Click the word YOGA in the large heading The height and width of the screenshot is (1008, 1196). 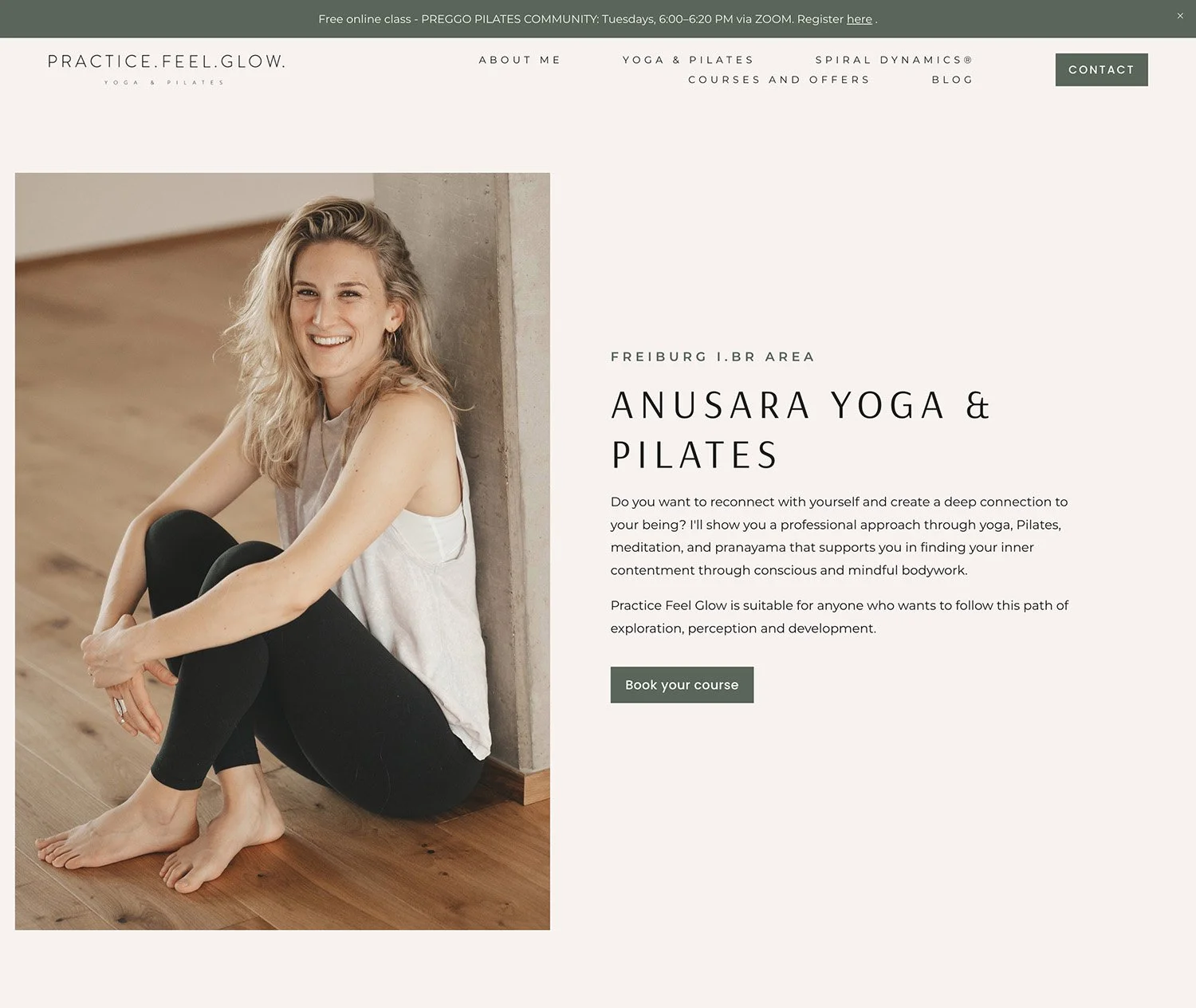pos(887,405)
